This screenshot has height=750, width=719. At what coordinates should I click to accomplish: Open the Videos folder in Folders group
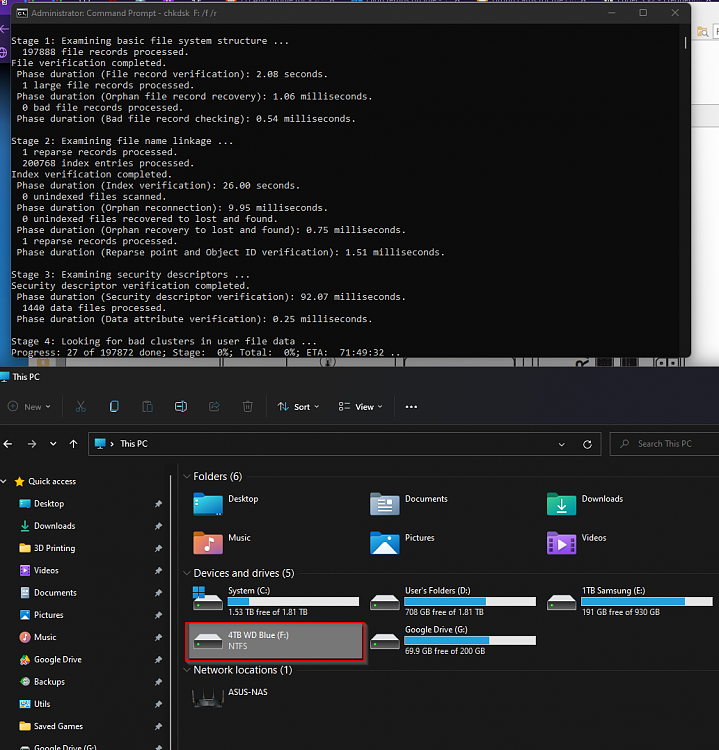point(562,543)
